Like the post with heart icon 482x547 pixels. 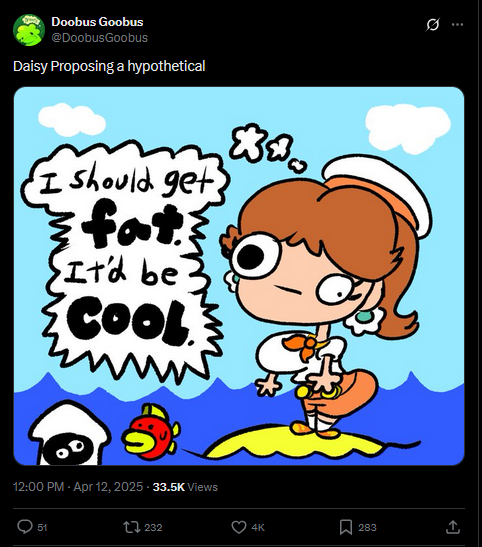(x=239, y=527)
